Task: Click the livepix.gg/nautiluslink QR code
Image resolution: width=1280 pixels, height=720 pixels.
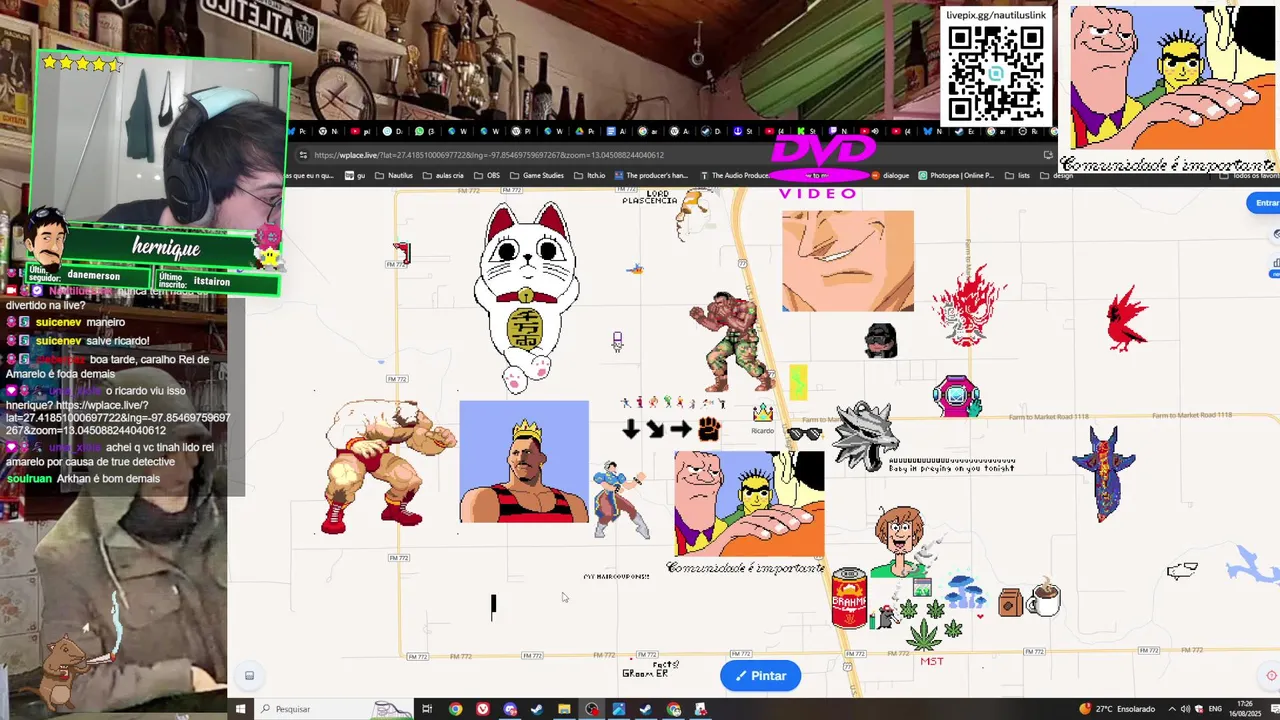Action: 996,73
